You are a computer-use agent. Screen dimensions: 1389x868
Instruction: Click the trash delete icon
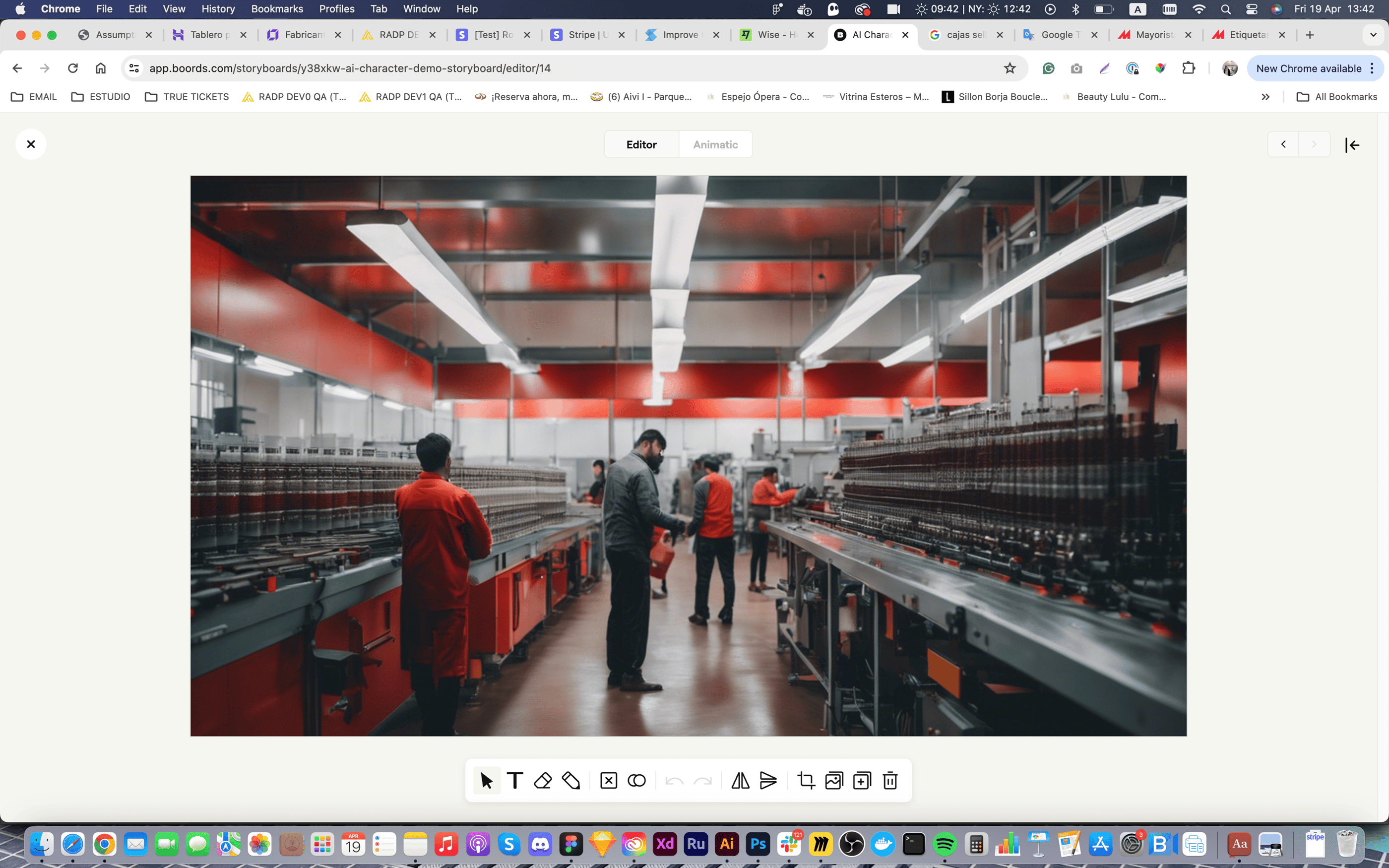(x=889, y=781)
